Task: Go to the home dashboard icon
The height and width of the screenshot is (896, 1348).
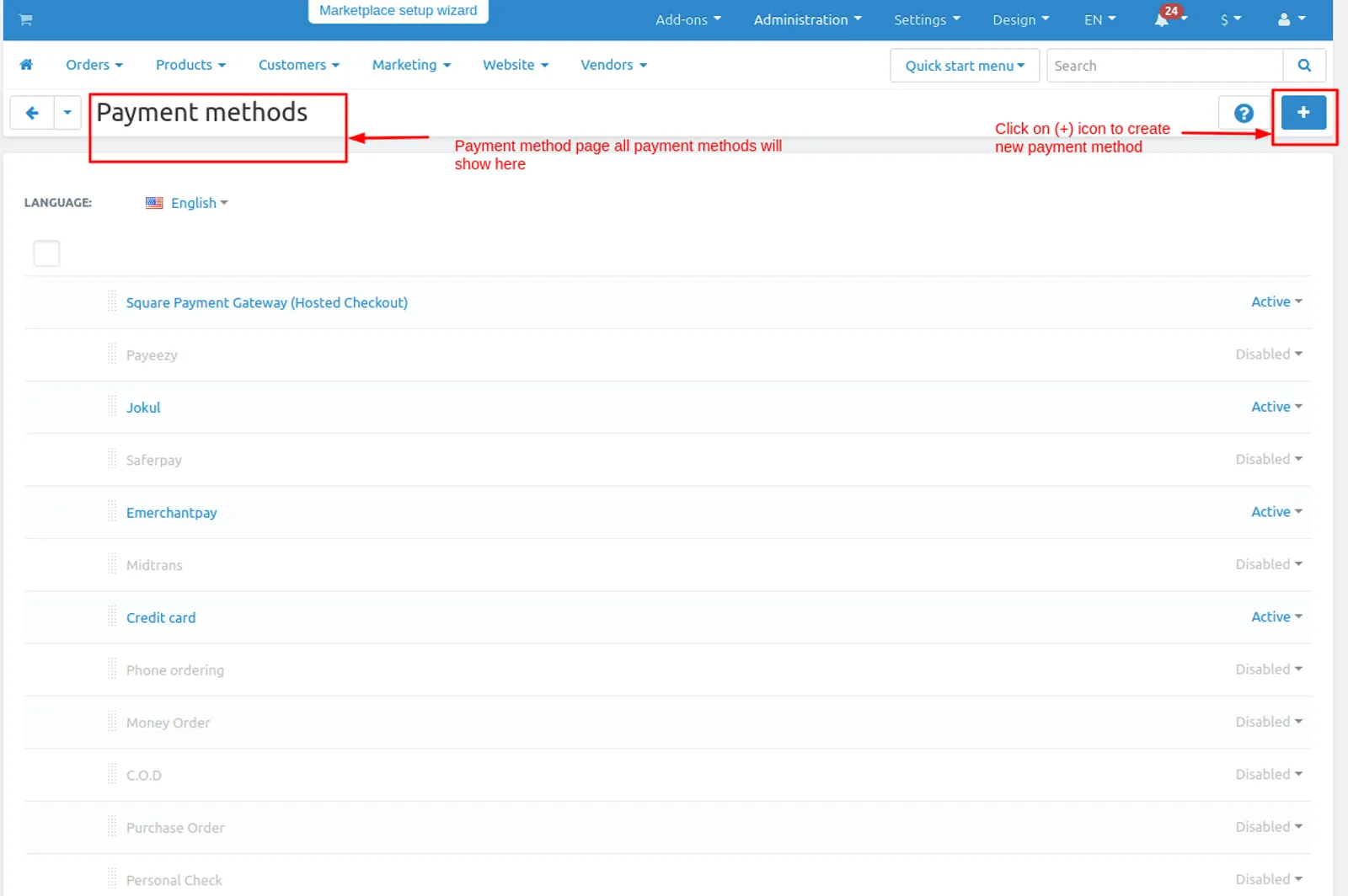Action: (x=26, y=65)
